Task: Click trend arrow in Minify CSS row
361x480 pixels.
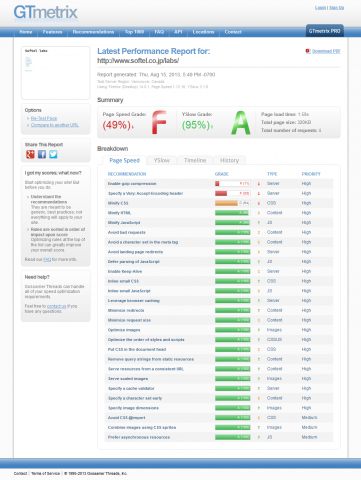Action: pyautogui.click(x=259, y=203)
